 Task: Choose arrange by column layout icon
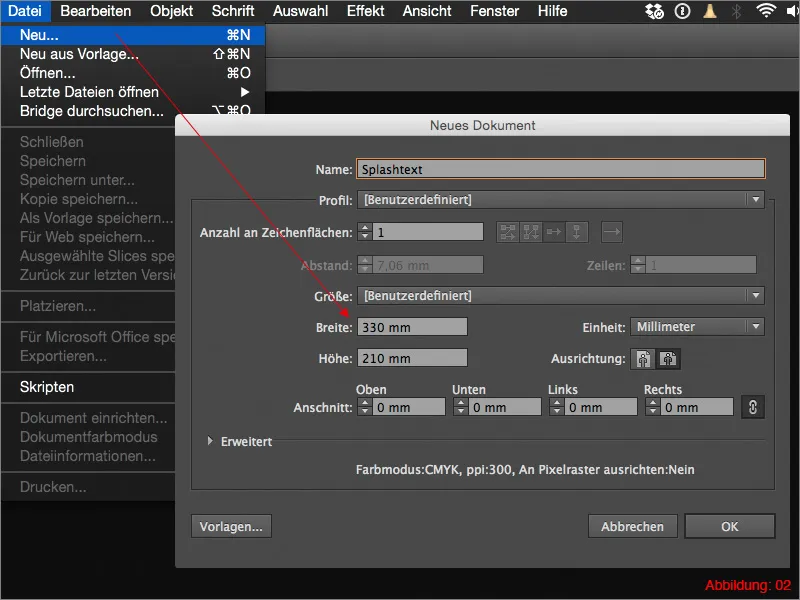tap(577, 232)
